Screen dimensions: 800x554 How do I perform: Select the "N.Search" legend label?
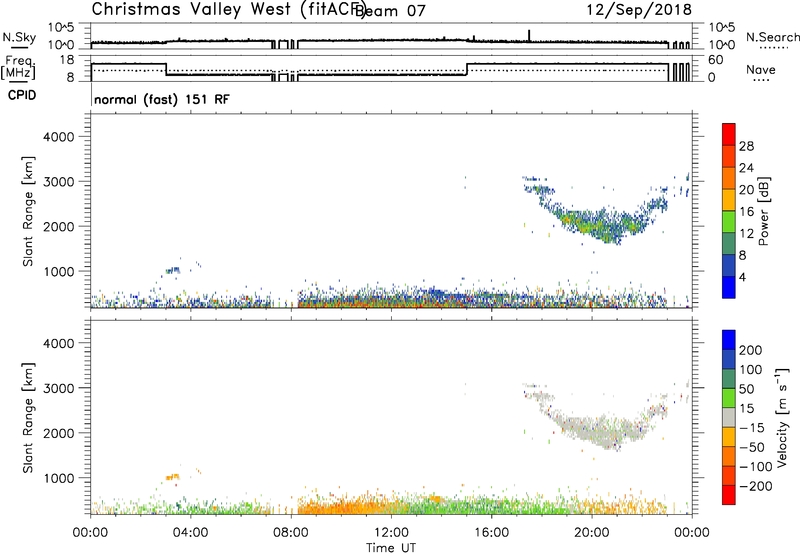pos(772,37)
